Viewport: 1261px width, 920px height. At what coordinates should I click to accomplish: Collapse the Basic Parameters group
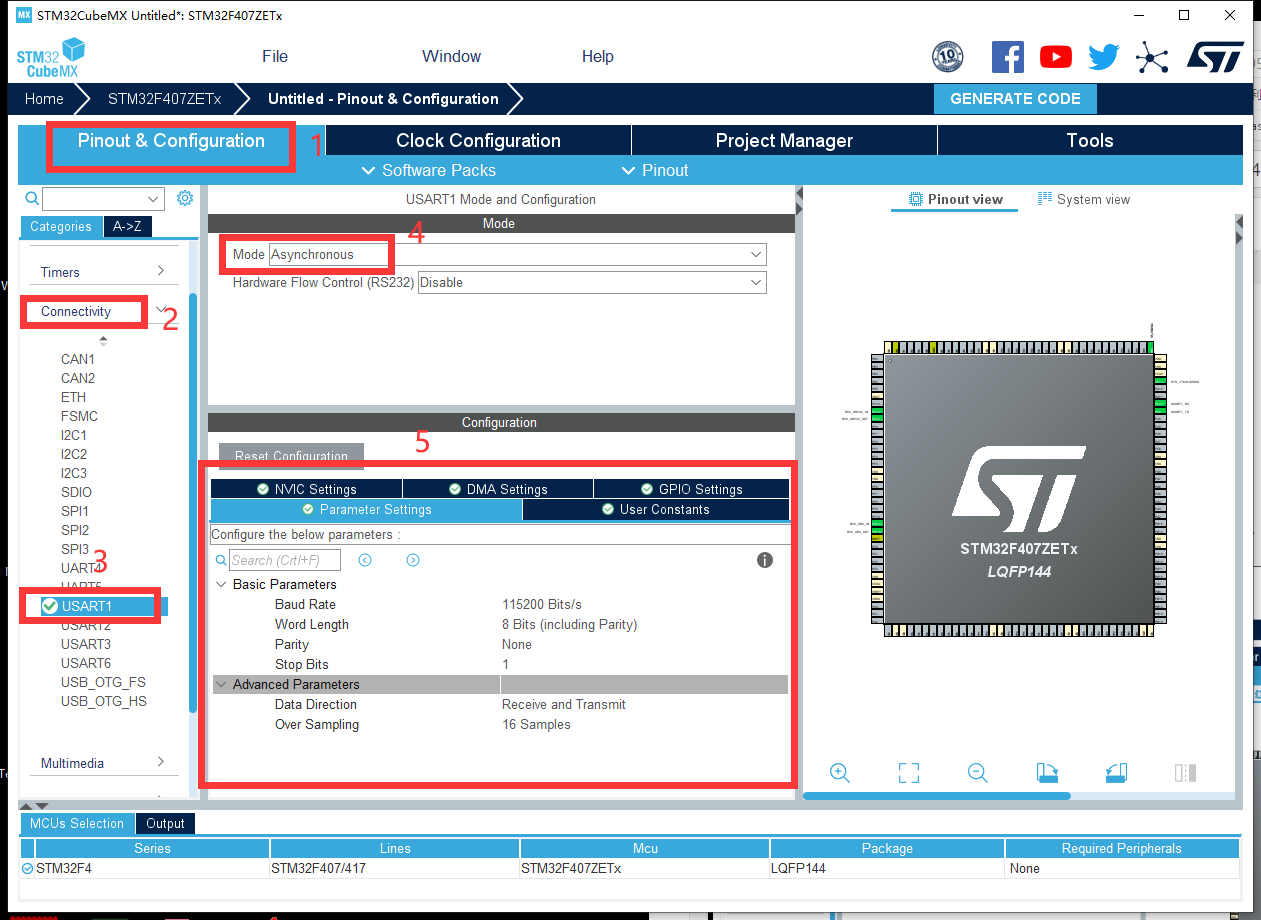(x=220, y=584)
